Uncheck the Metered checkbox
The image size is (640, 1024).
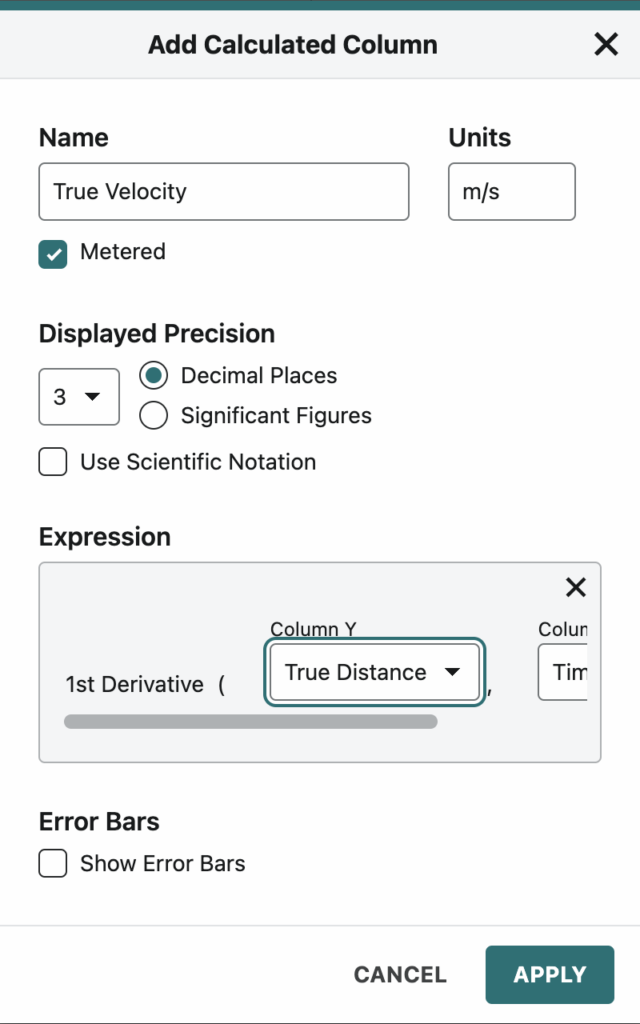(x=53, y=254)
